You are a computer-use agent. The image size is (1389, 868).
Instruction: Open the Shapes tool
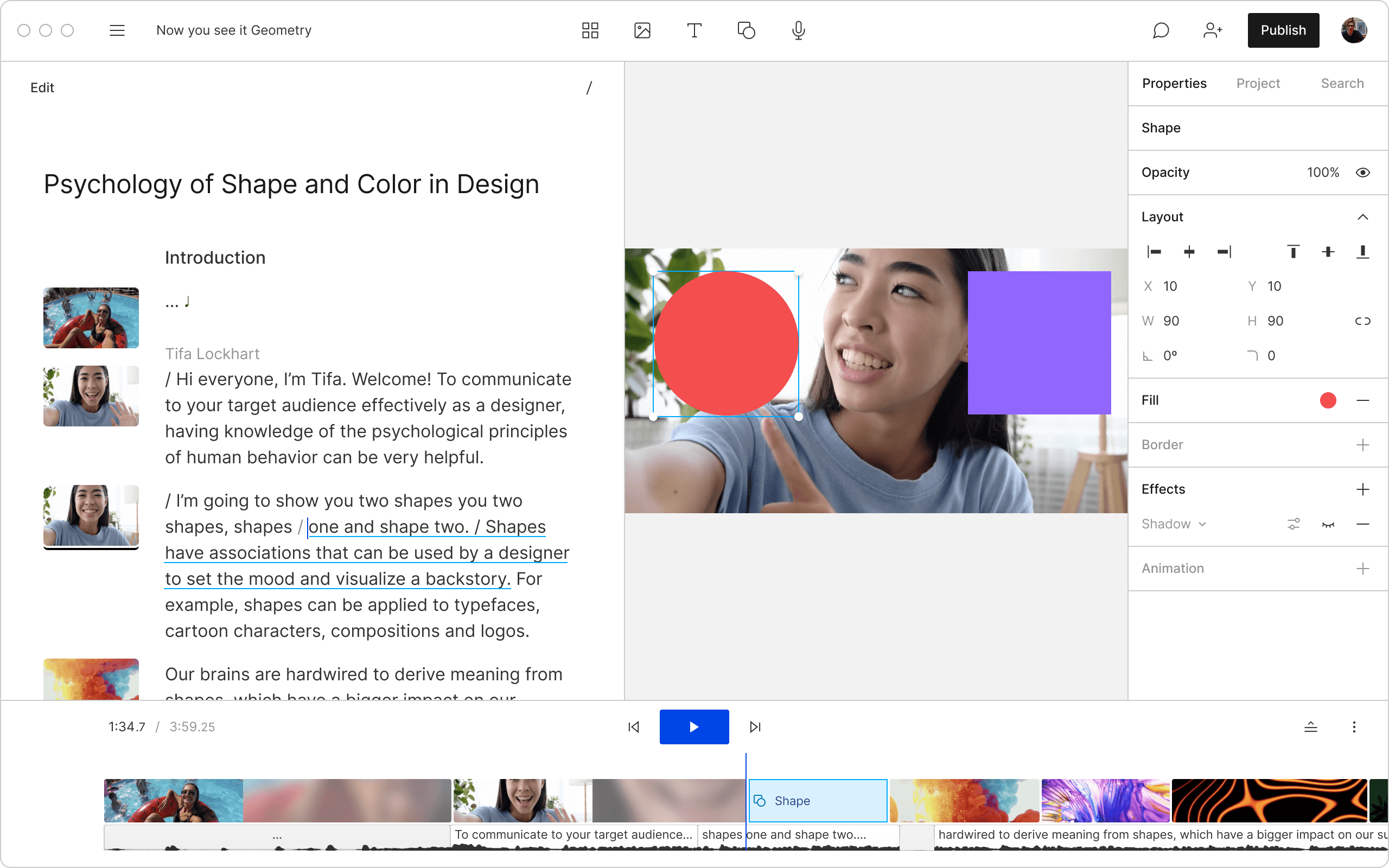click(x=746, y=30)
